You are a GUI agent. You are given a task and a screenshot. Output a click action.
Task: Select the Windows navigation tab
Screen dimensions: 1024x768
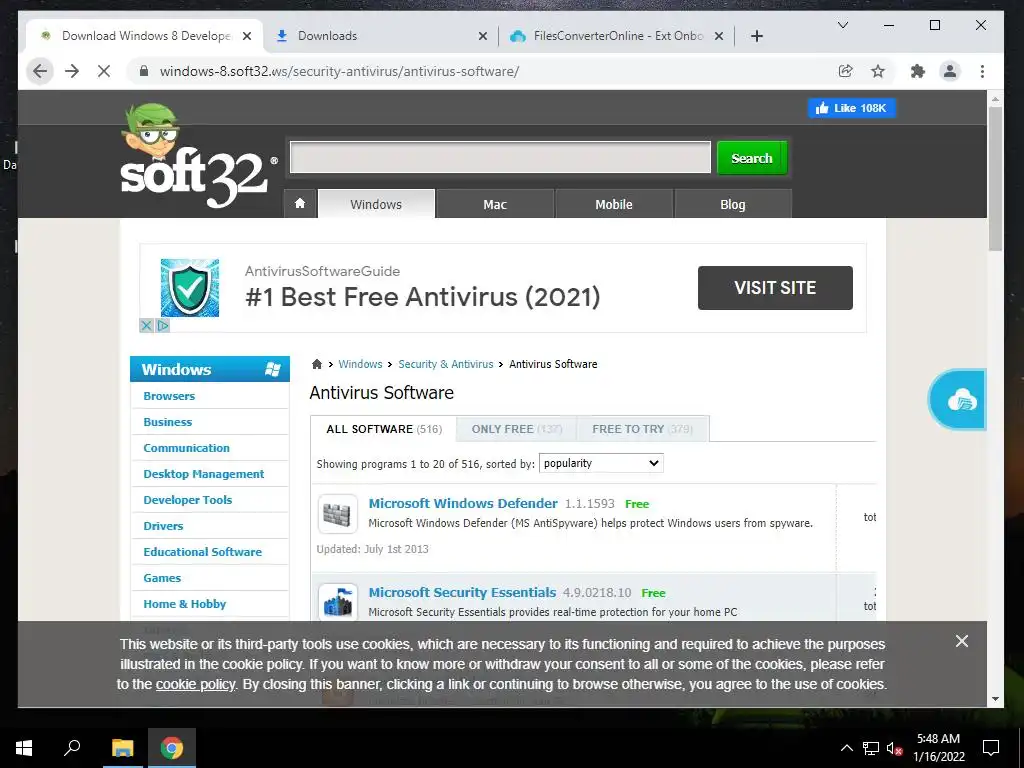pyautogui.click(x=376, y=204)
